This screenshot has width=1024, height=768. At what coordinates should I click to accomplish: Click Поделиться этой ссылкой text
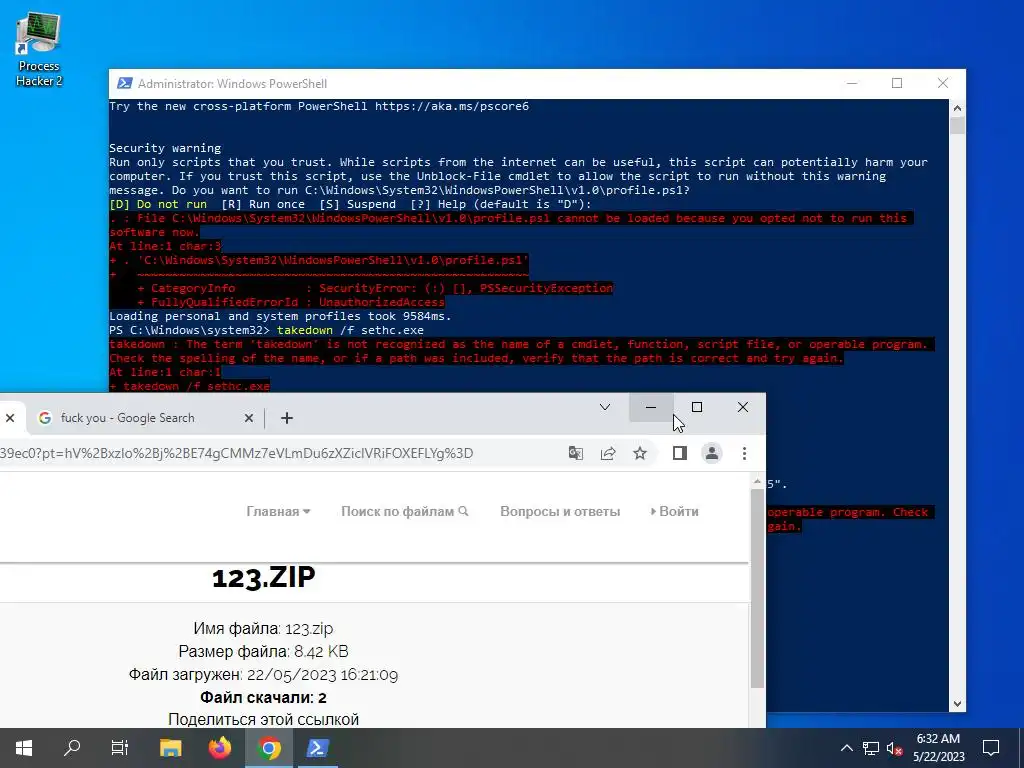pyautogui.click(x=263, y=720)
